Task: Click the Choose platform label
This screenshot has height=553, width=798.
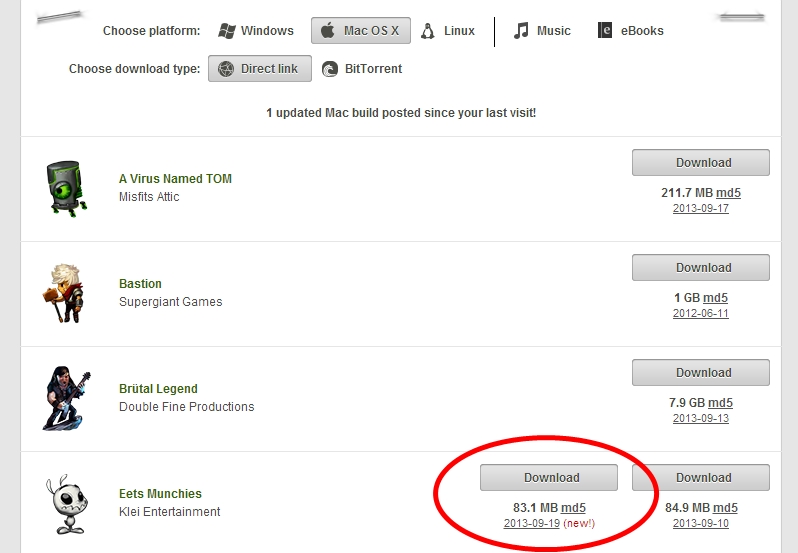Action: (x=152, y=31)
